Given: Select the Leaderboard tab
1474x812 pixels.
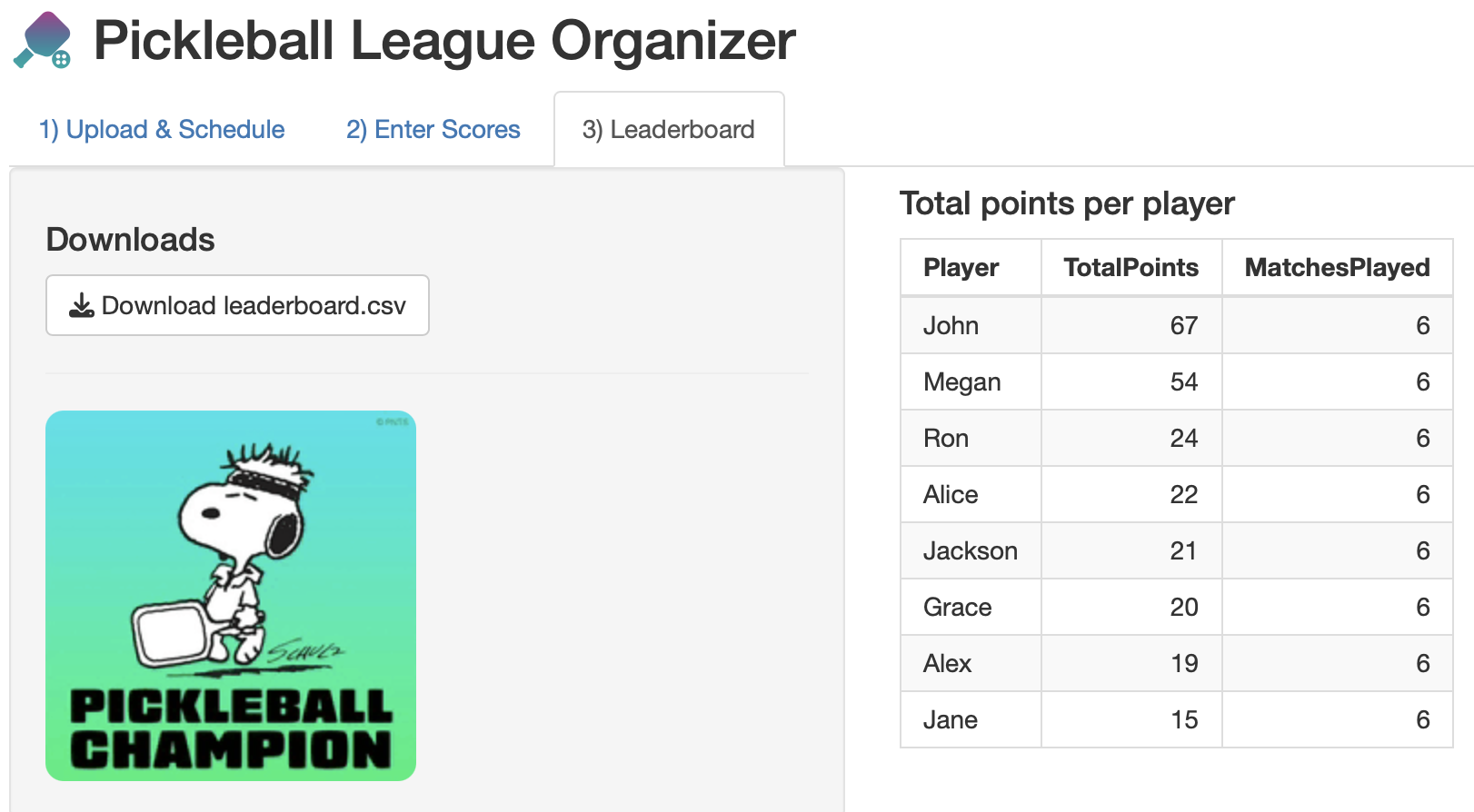Looking at the screenshot, I should point(669,129).
